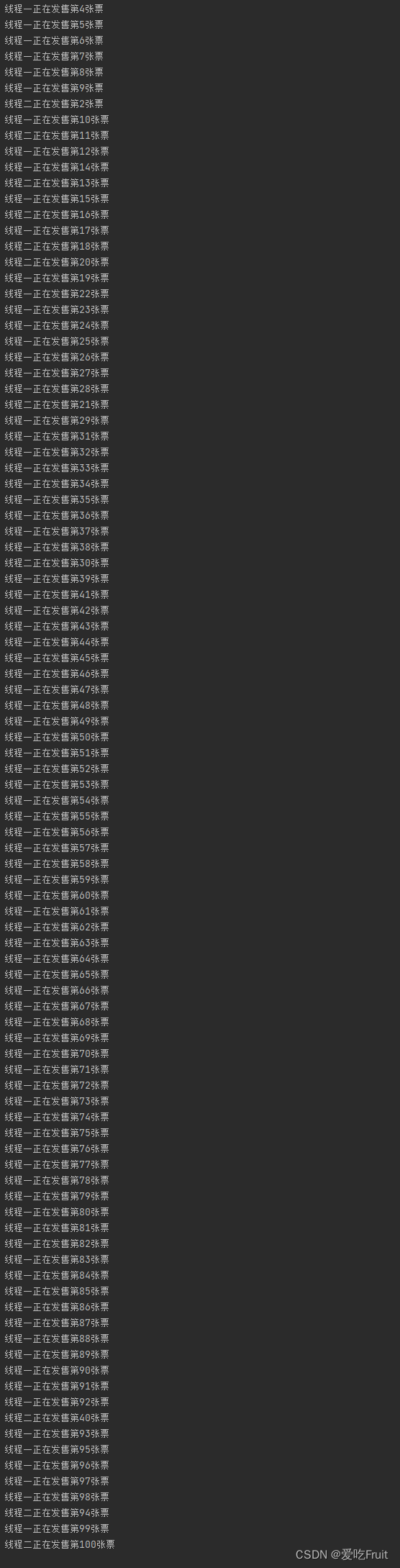Click the line selling ticket 第50张票
Viewport: 400px width, 1568px height.
pos(57,737)
